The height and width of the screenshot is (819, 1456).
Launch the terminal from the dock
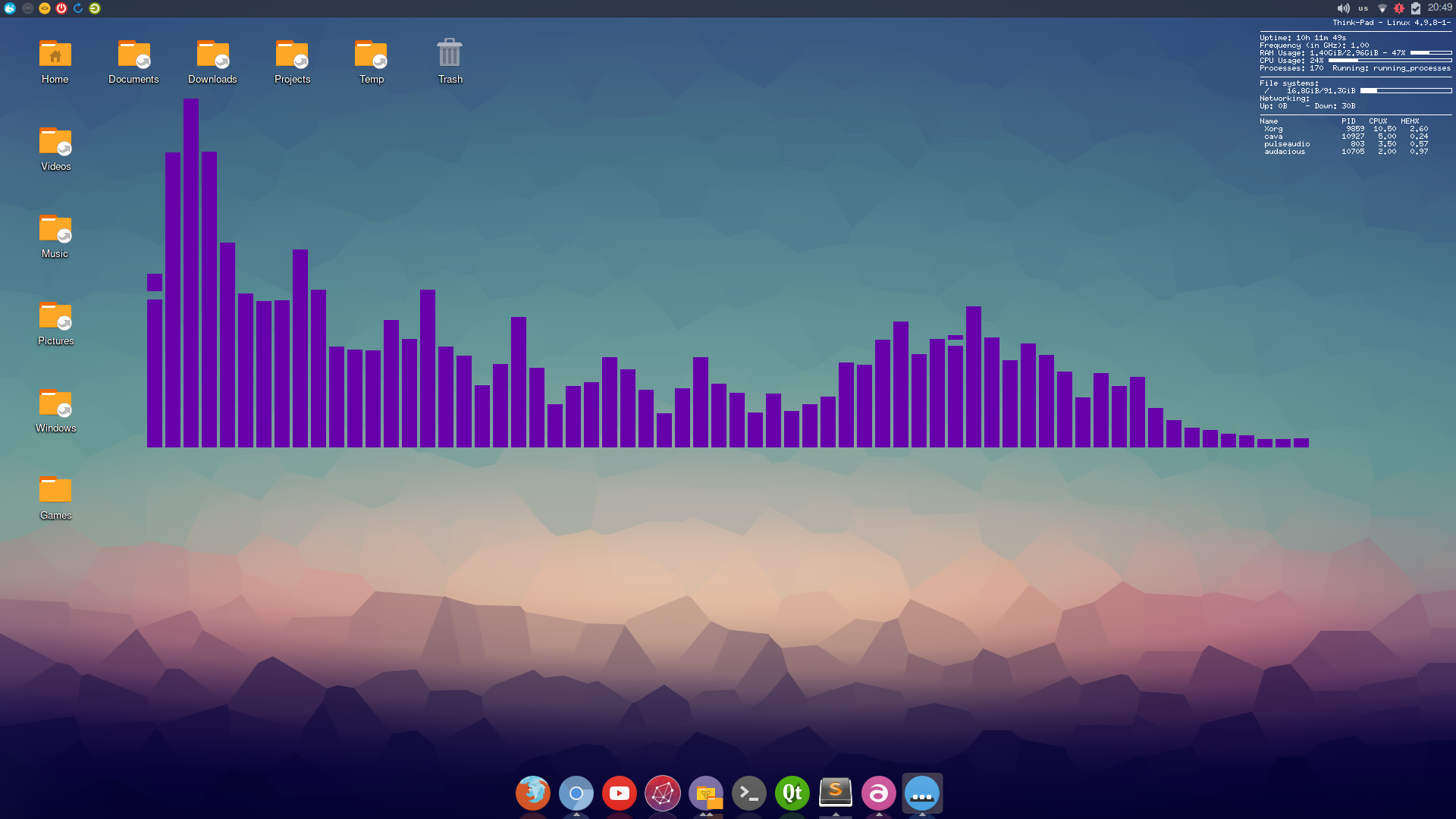tap(749, 793)
